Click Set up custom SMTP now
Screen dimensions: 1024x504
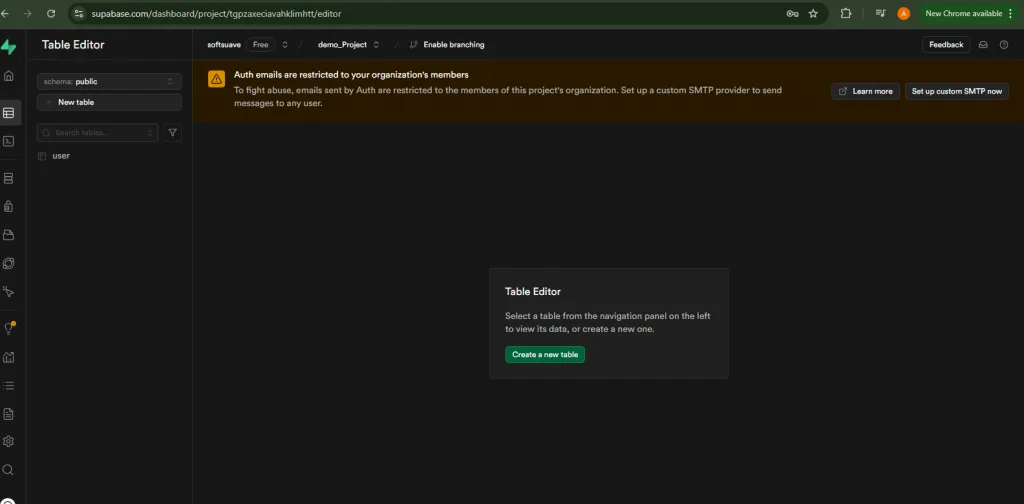957,91
